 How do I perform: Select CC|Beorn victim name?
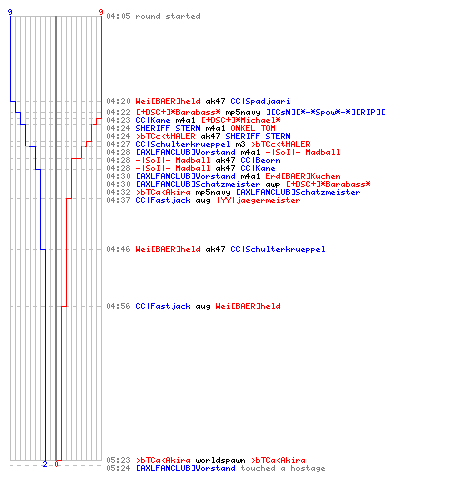coord(260,160)
